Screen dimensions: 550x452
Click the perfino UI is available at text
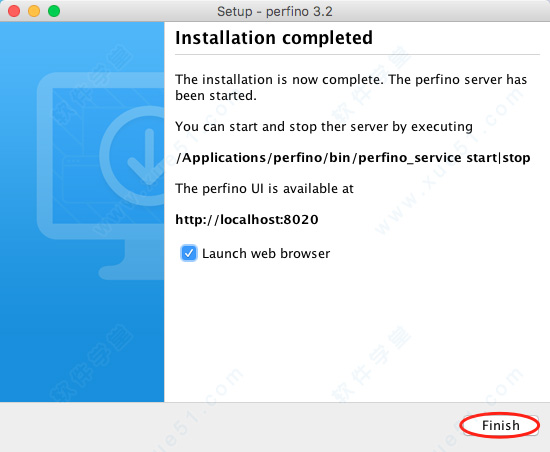click(264, 189)
